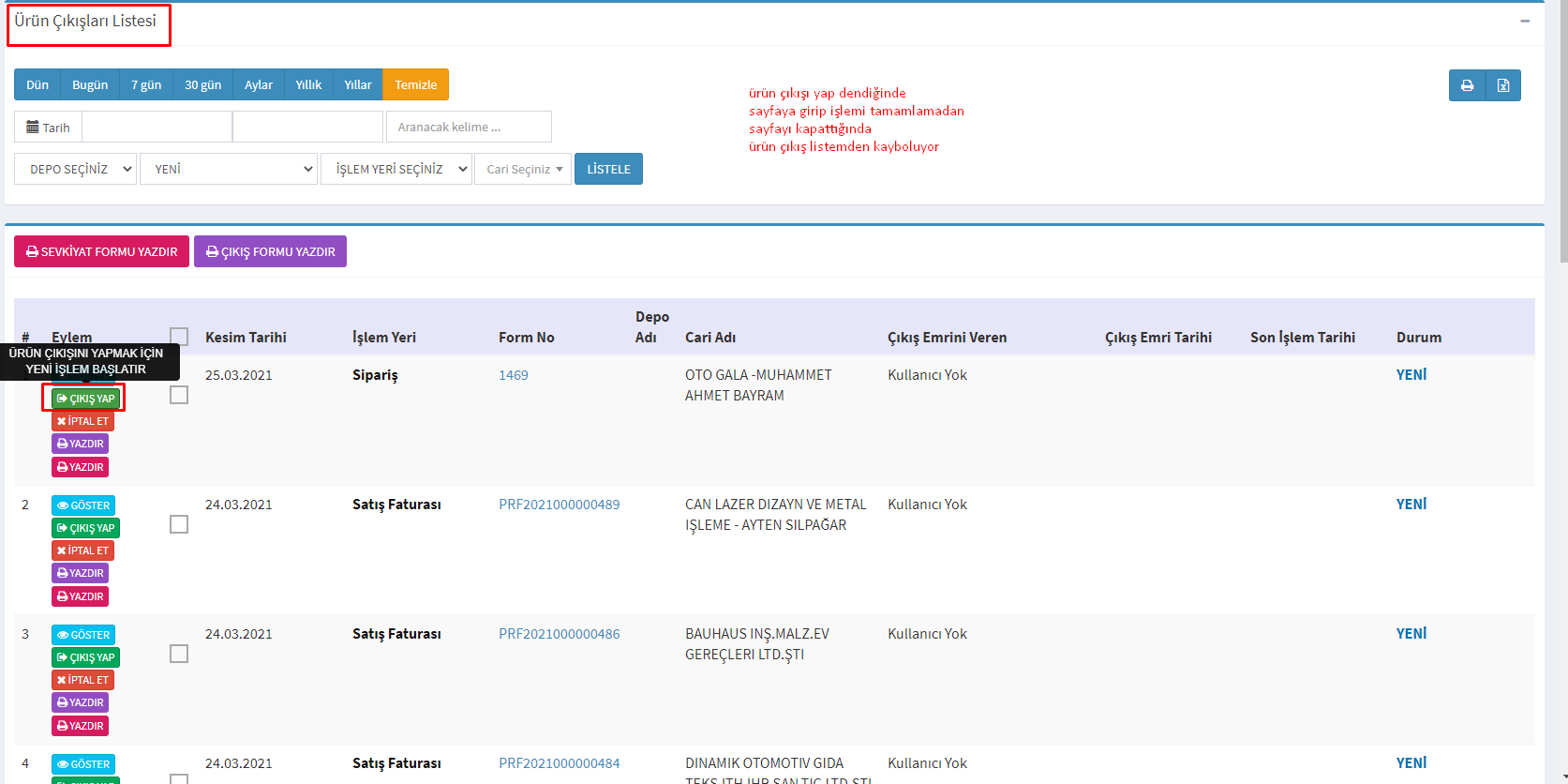
Task: Click the print icon button at top right
Action: pos(1467,85)
